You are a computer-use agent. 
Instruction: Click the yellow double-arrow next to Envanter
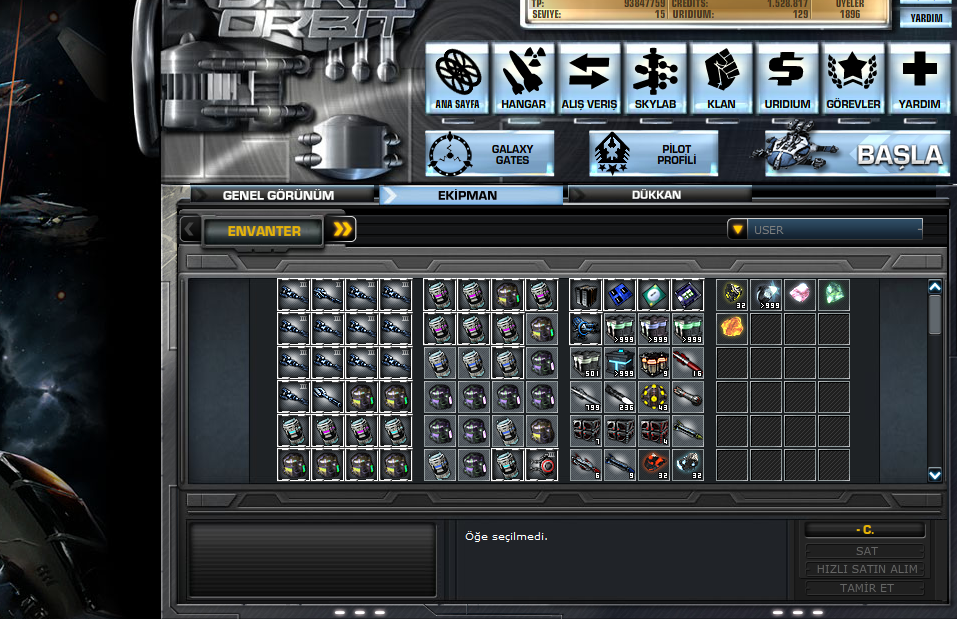coord(343,230)
